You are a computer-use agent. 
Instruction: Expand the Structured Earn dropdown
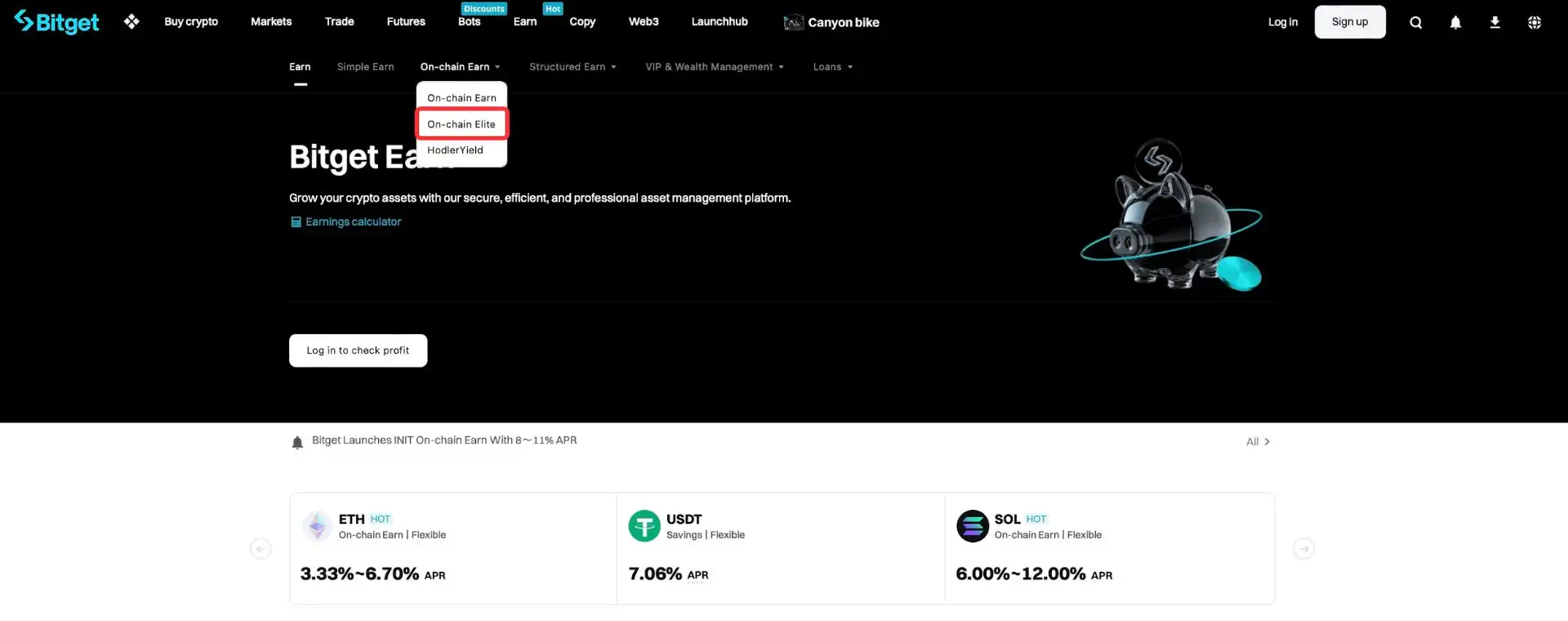pyautogui.click(x=572, y=67)
